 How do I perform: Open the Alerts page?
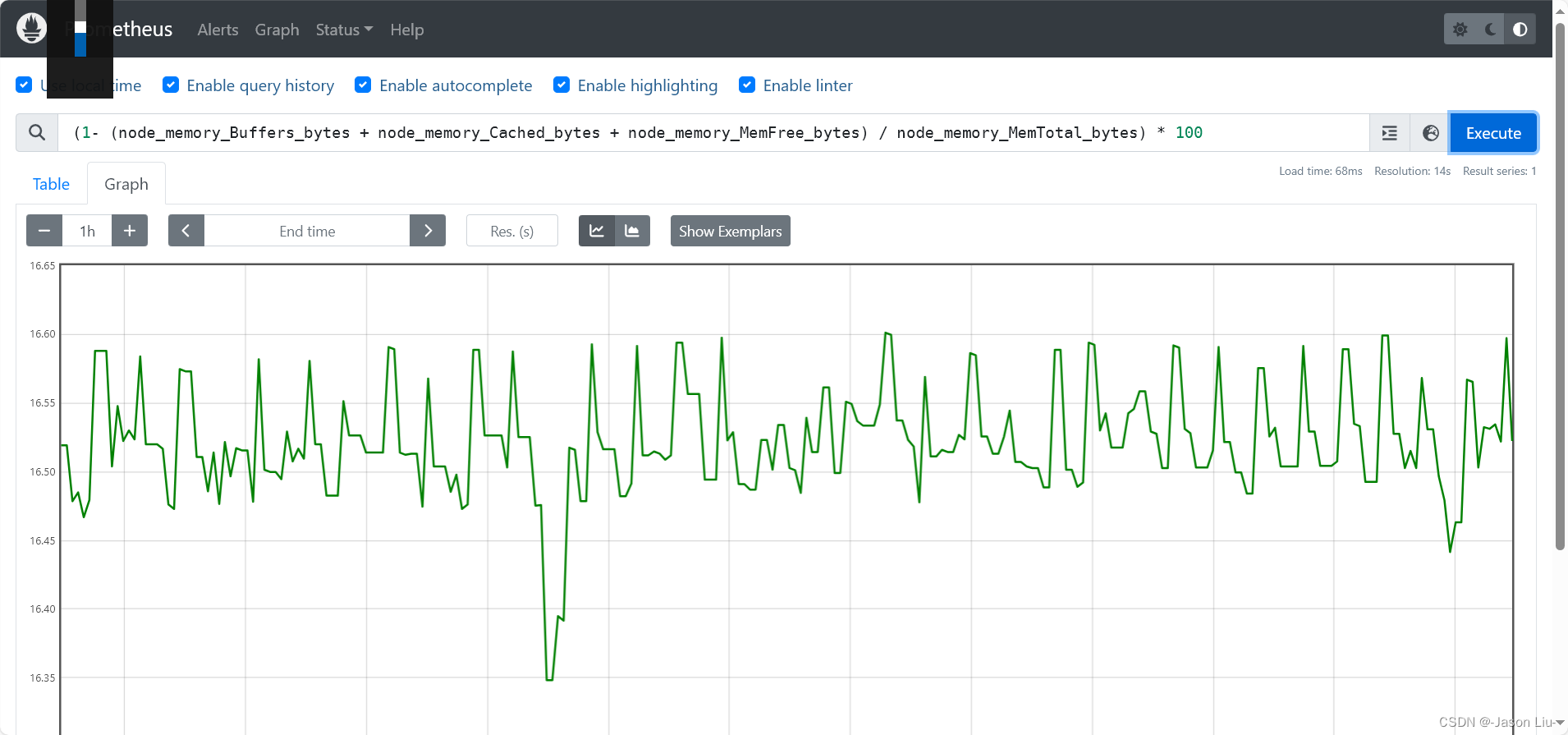click(x=218, y=30)
